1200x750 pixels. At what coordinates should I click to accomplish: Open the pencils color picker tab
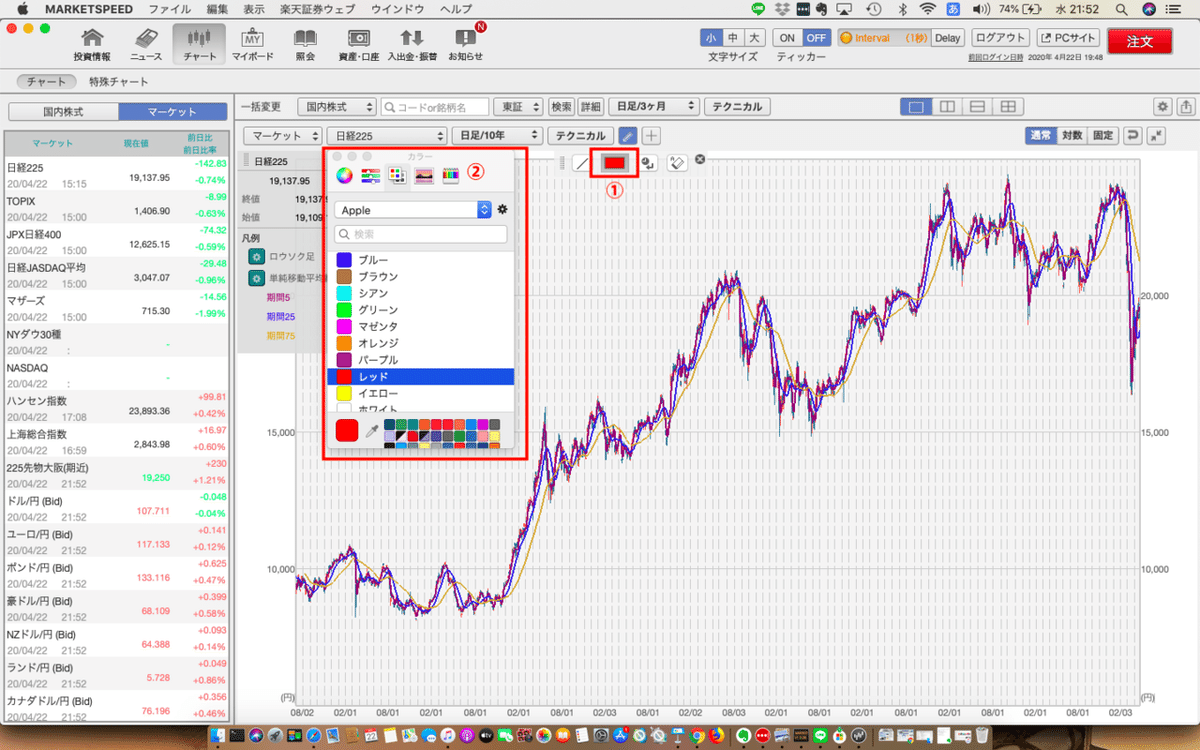point(450,175)
